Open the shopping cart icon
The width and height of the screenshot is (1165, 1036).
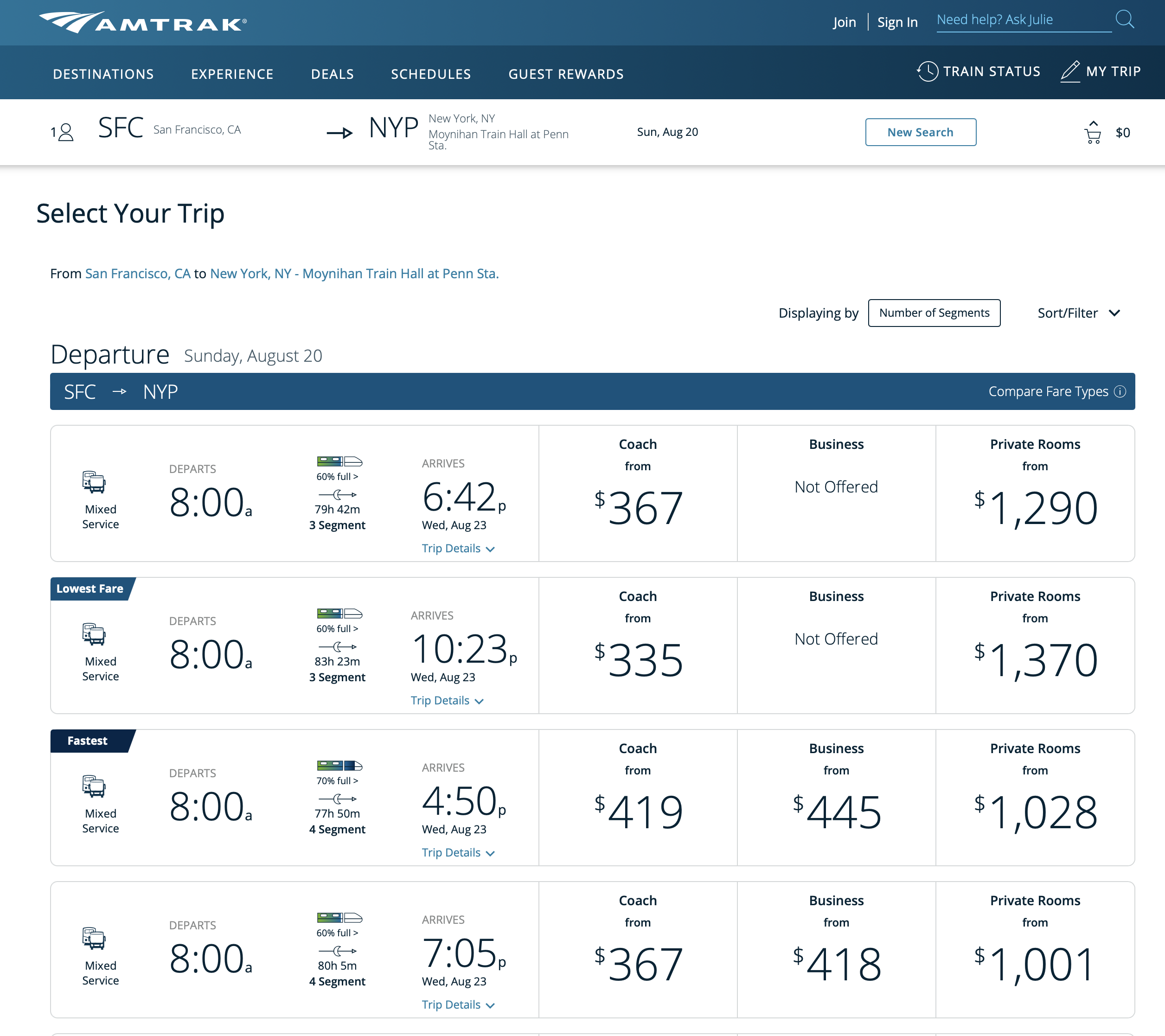pos(1092,134)
